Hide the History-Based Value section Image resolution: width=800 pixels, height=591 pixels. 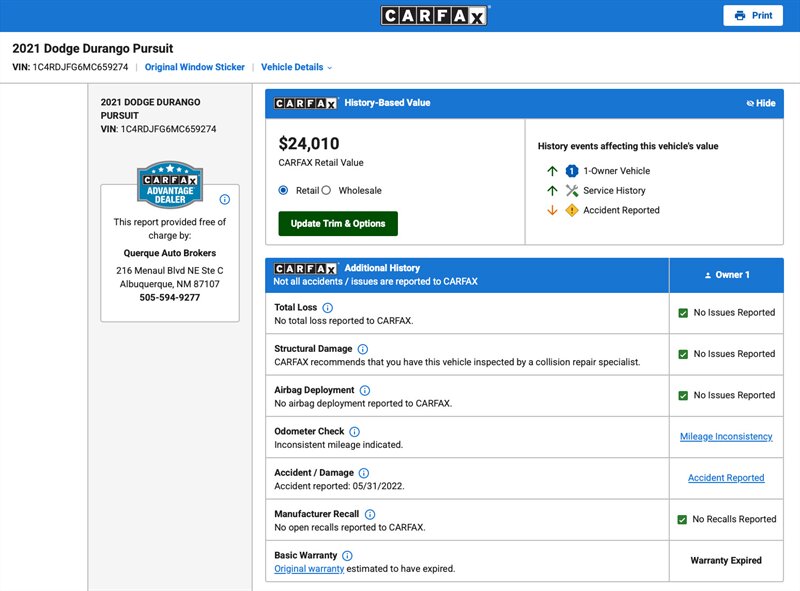pyautogui.click(x=761, y=103)
